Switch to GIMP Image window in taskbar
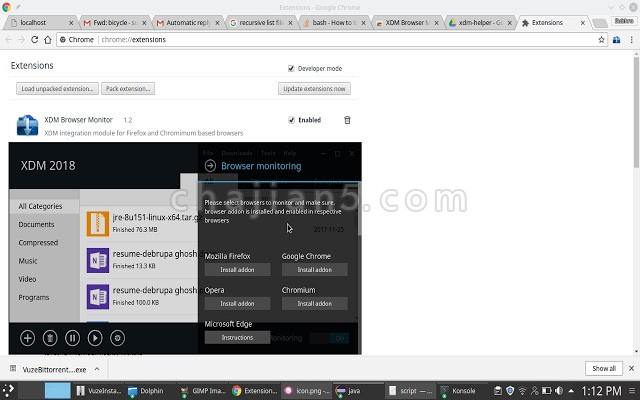 tap(203, 391)
